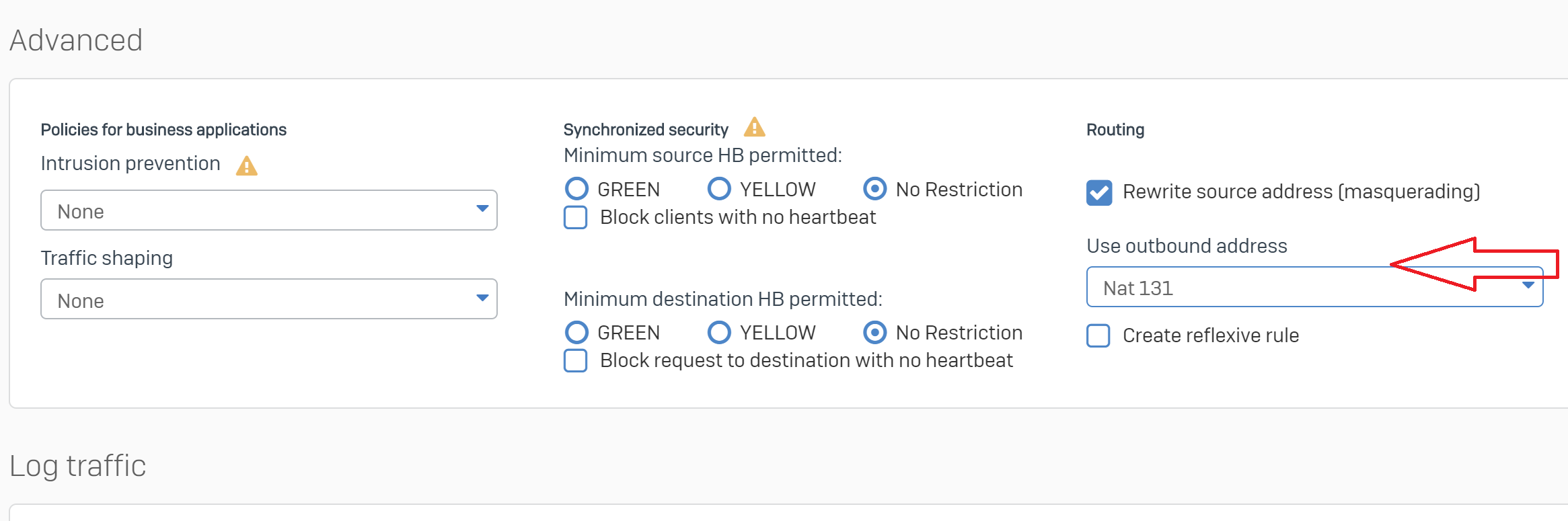Select YELLOW for minimum source HB
The image size is (1568, 521).
(x=719, y=189)
